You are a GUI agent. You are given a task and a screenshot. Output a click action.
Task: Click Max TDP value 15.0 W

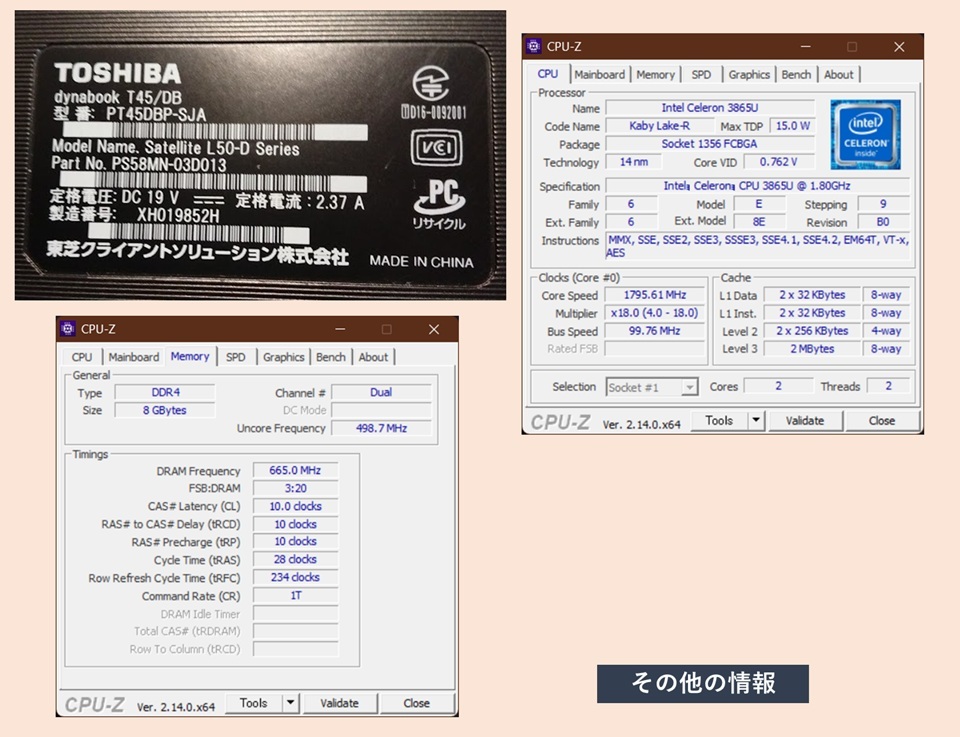coord(792,125)
